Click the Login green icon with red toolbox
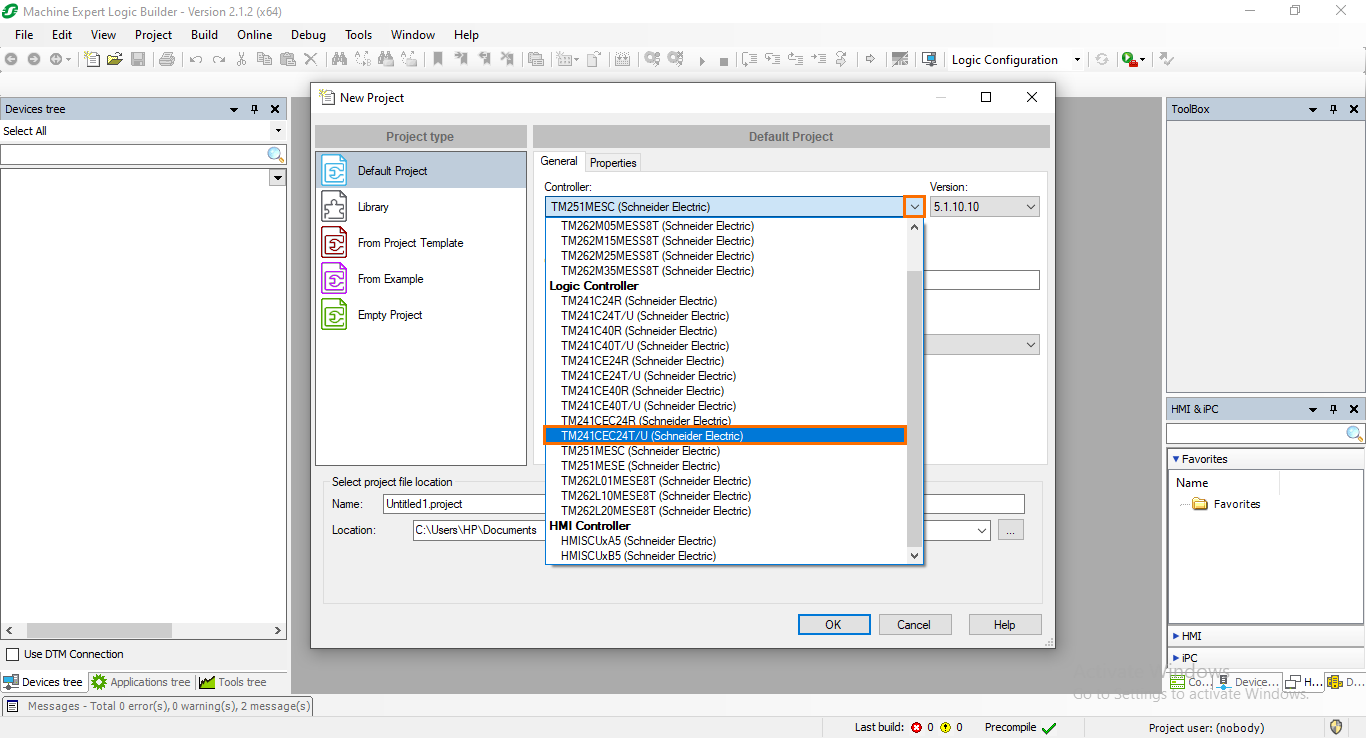 [1130, 59]
